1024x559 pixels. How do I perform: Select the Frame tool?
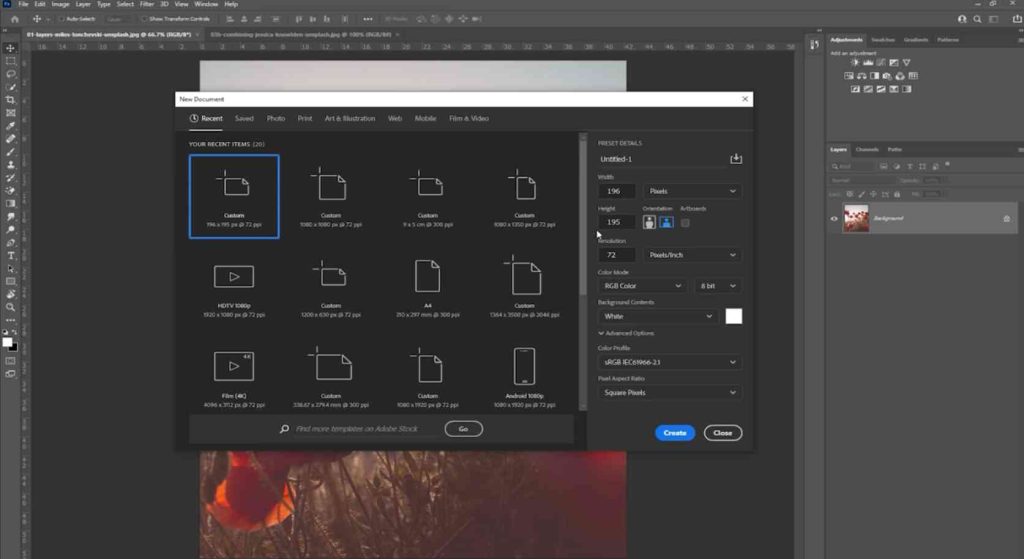click(x=10, y=113)
